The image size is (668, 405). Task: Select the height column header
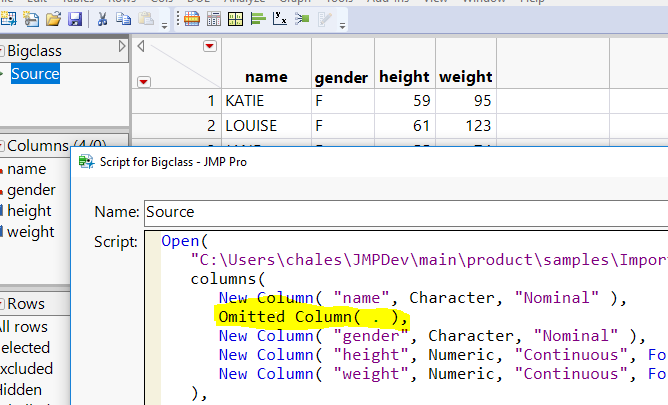coord(404,77)
